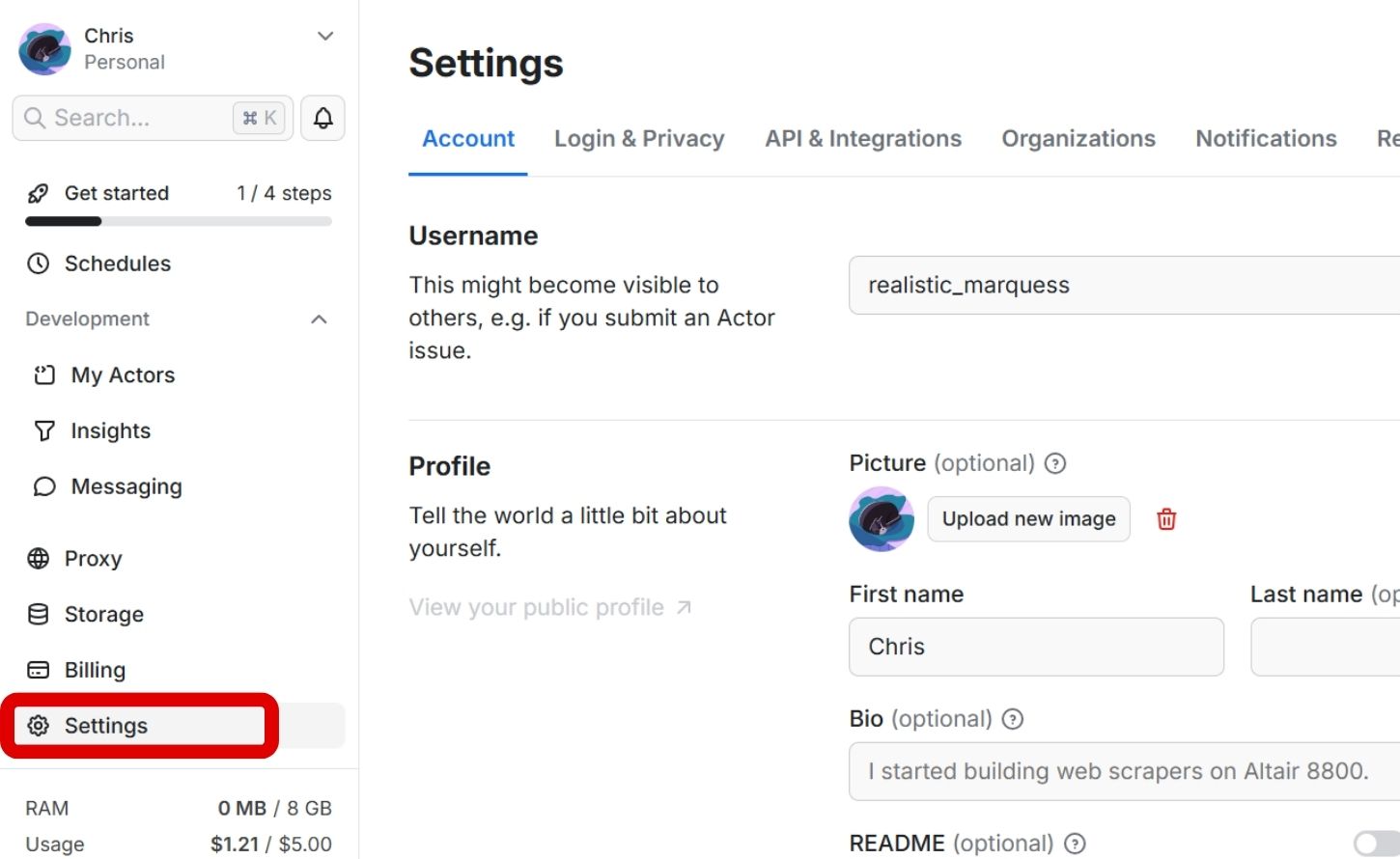Click the First name text field

[x=1036, y=647]
